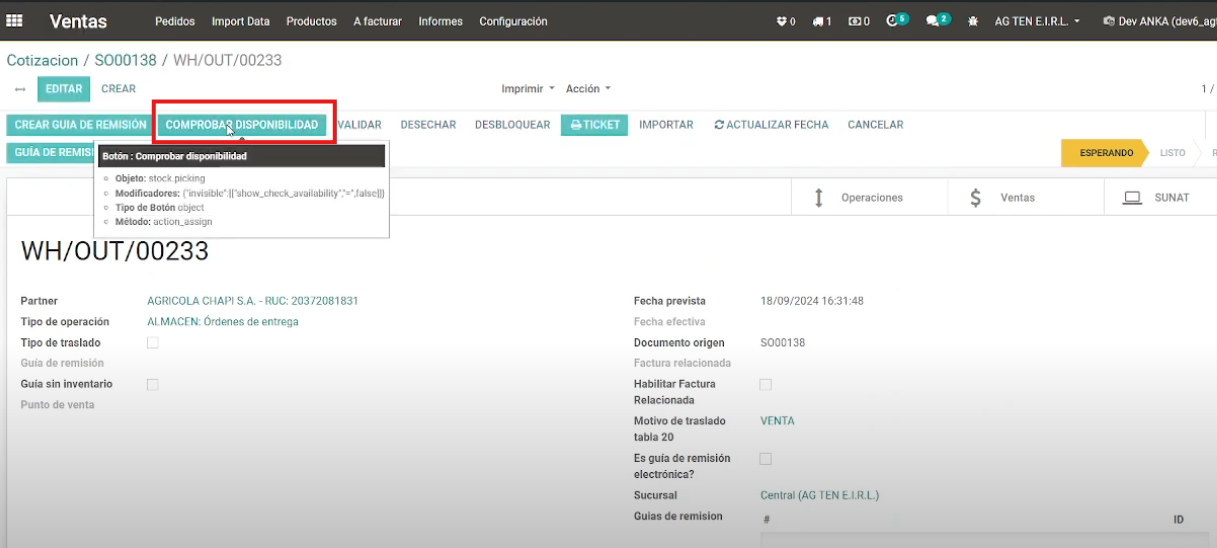Open the VENTA motivo de traslado link
This screenshot has width=1217, height=548.
pos(777,421)
